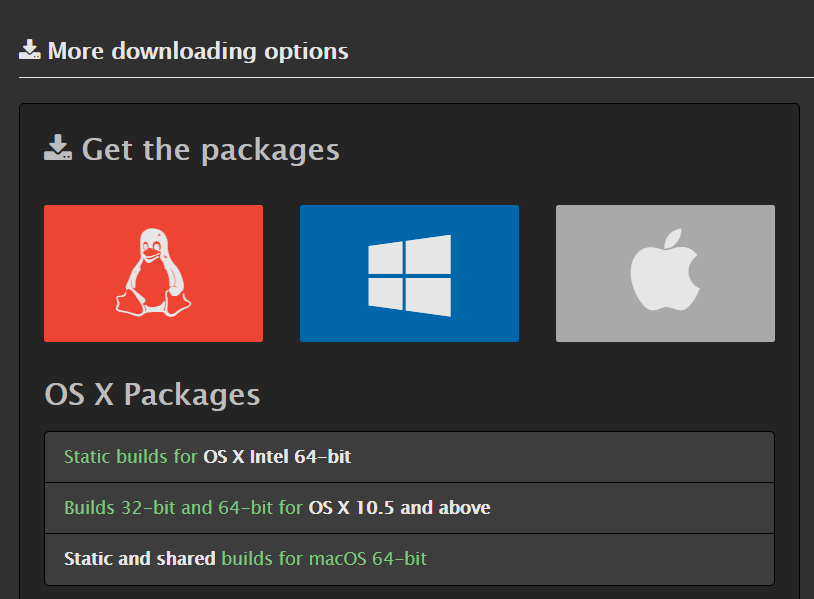Click the More downloading options heading

click(x=198, y=51)
